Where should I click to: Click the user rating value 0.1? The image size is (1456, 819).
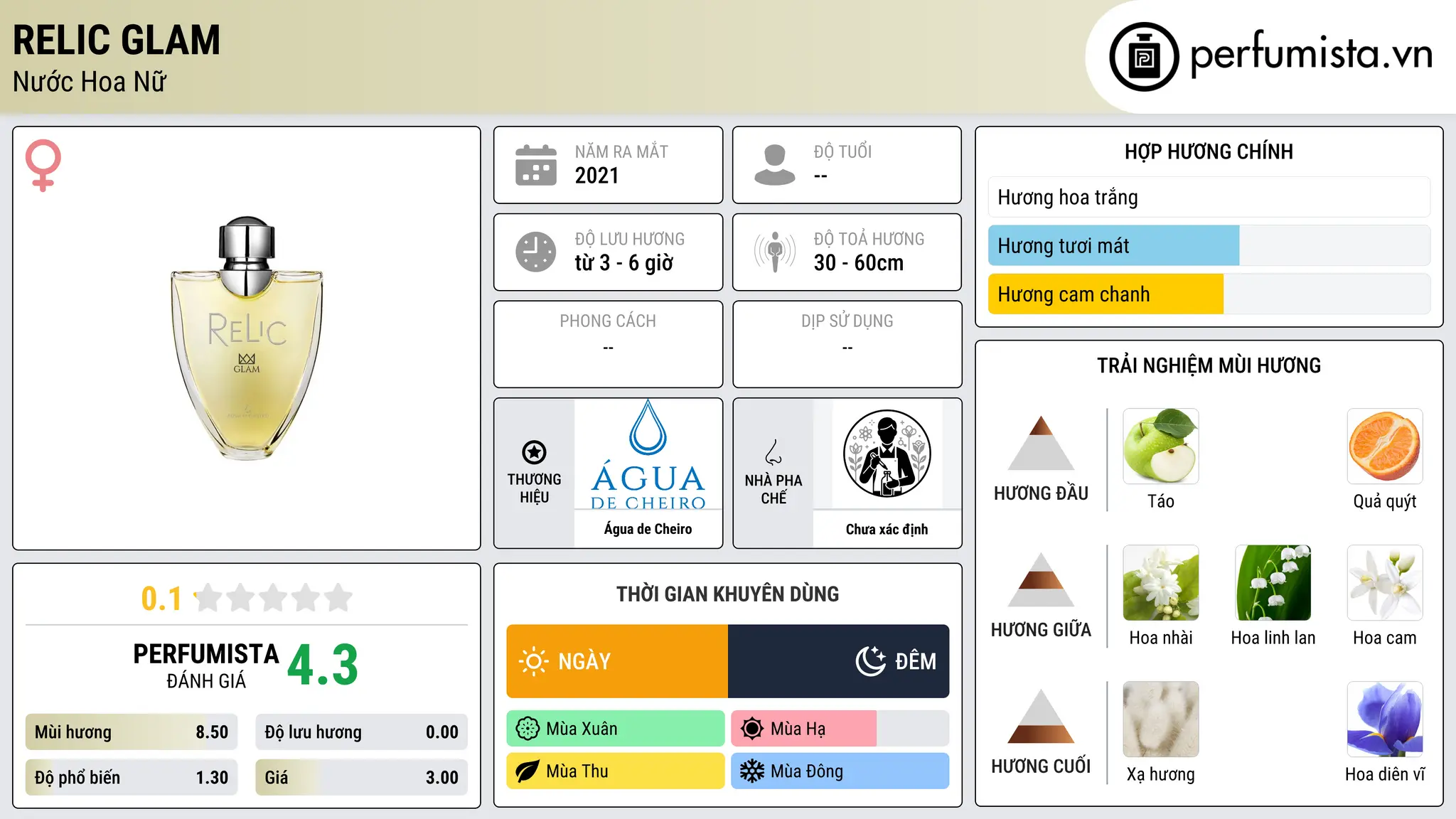[x=161, y=599]
